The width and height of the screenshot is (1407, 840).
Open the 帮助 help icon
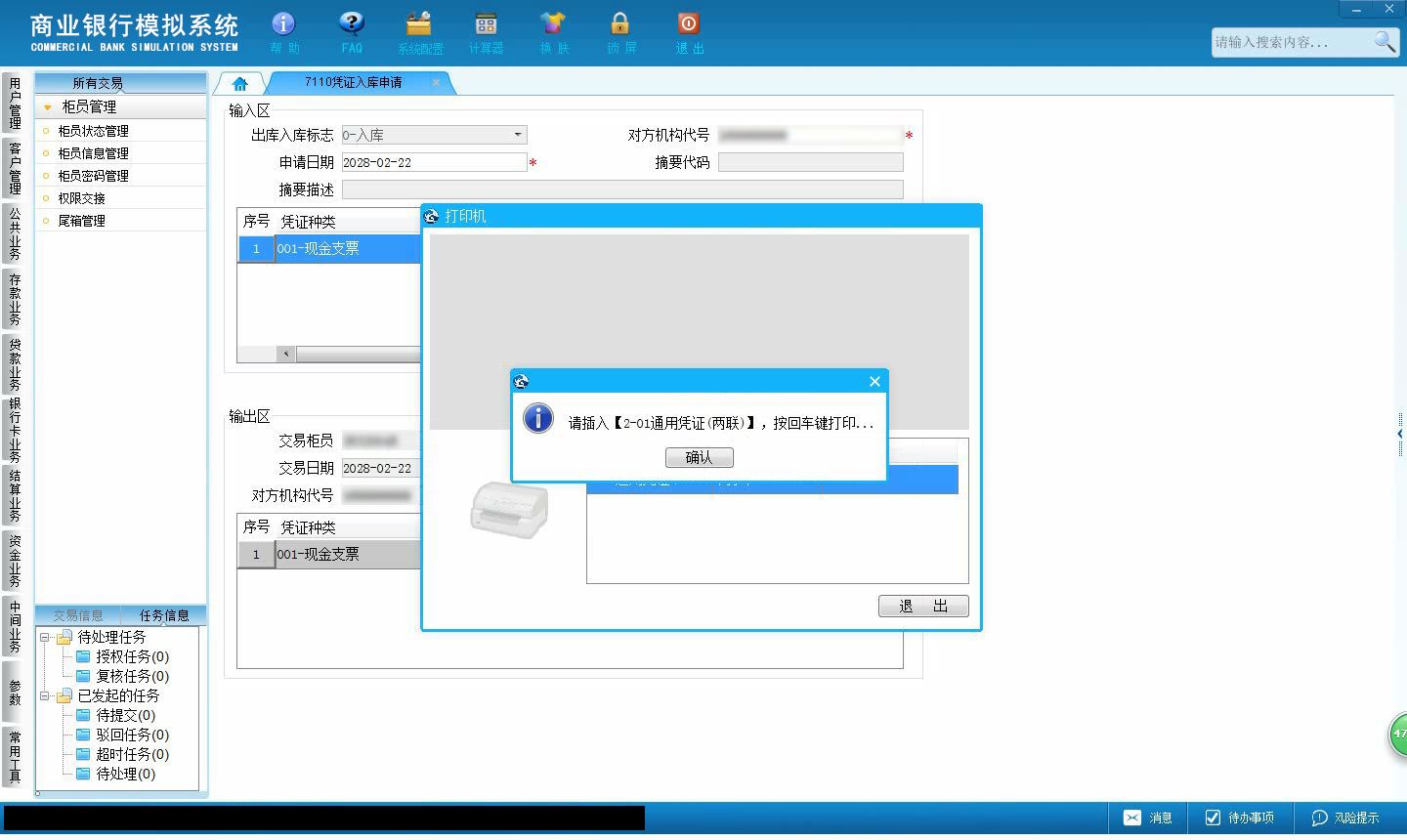283,33
